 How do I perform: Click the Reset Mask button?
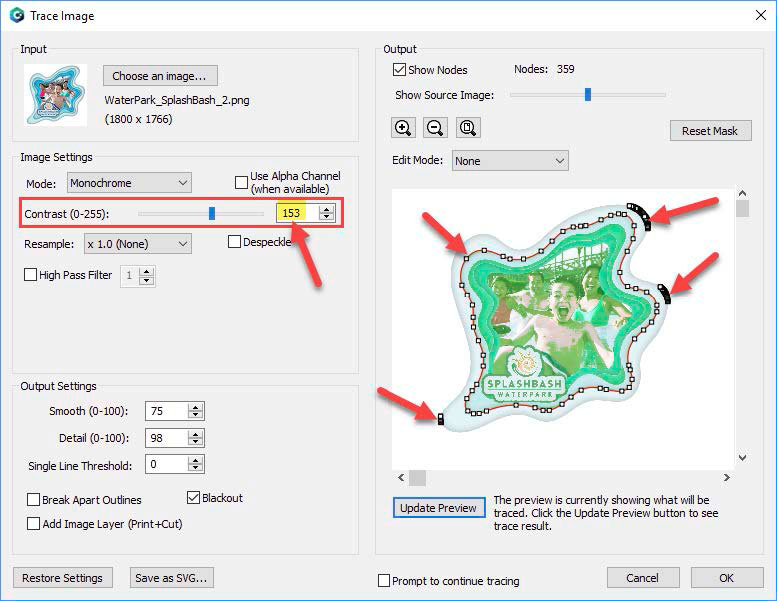(x=711, y=131)
